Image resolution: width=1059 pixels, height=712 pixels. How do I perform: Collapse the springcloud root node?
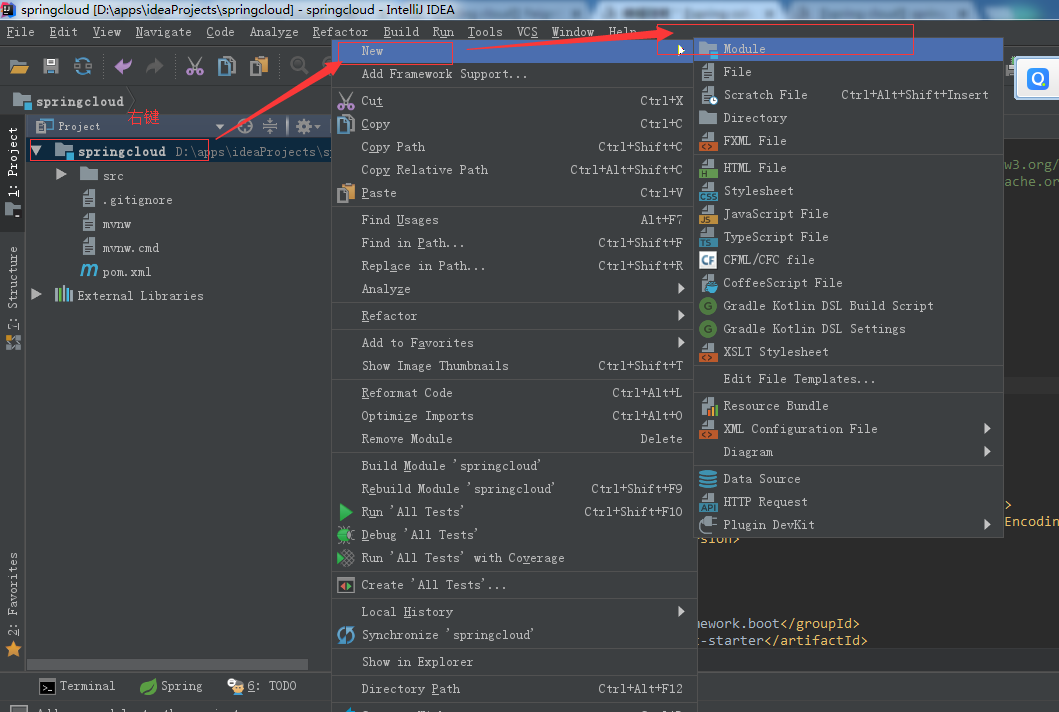coord(36,151)
